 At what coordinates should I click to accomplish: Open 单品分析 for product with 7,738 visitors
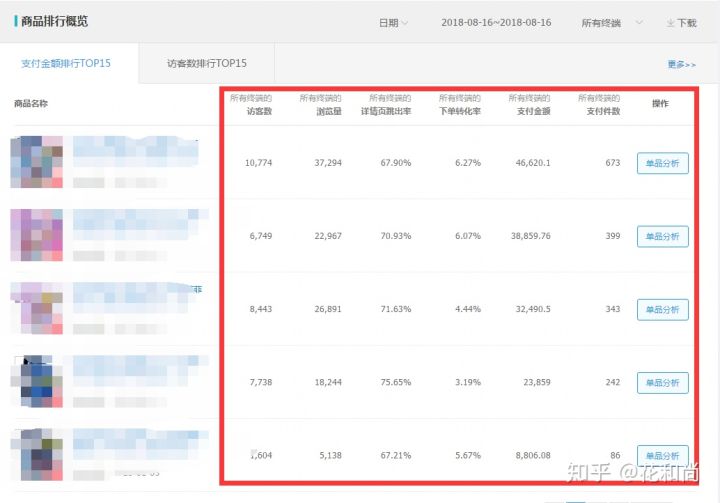pyautogui.click(x=662, y=383)
